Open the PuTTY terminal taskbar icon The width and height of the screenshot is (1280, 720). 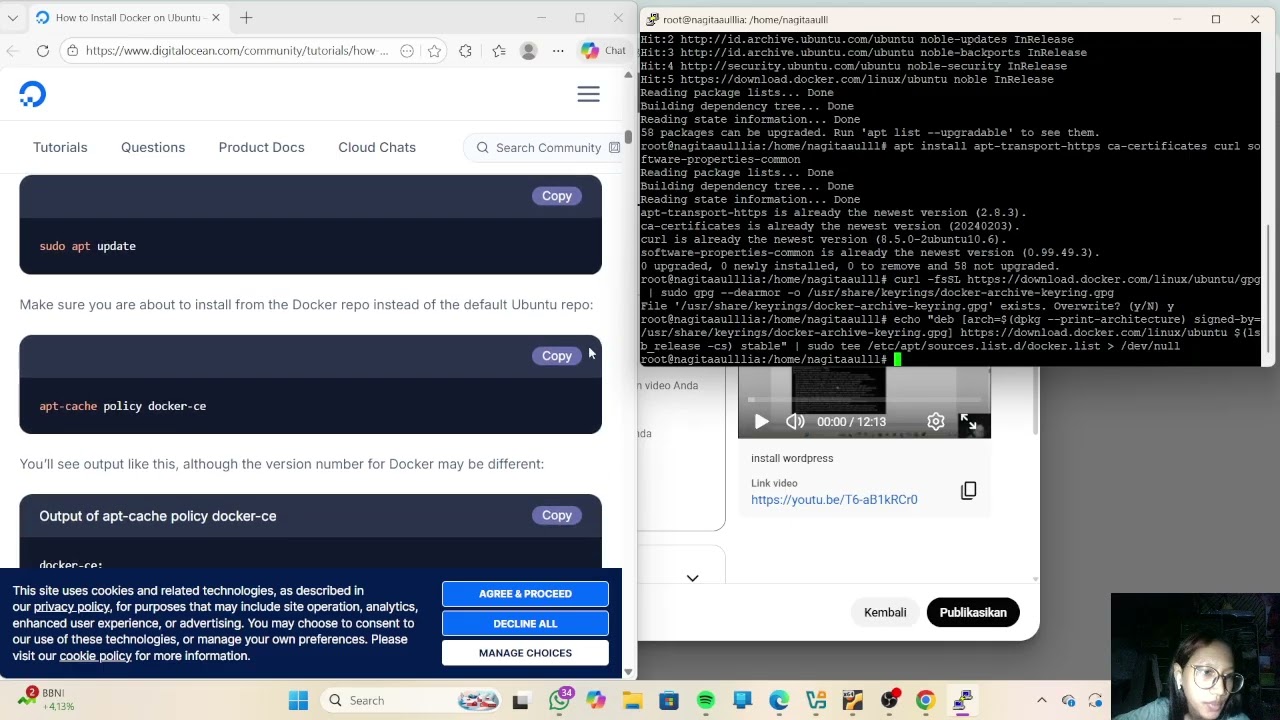[962, 701]
